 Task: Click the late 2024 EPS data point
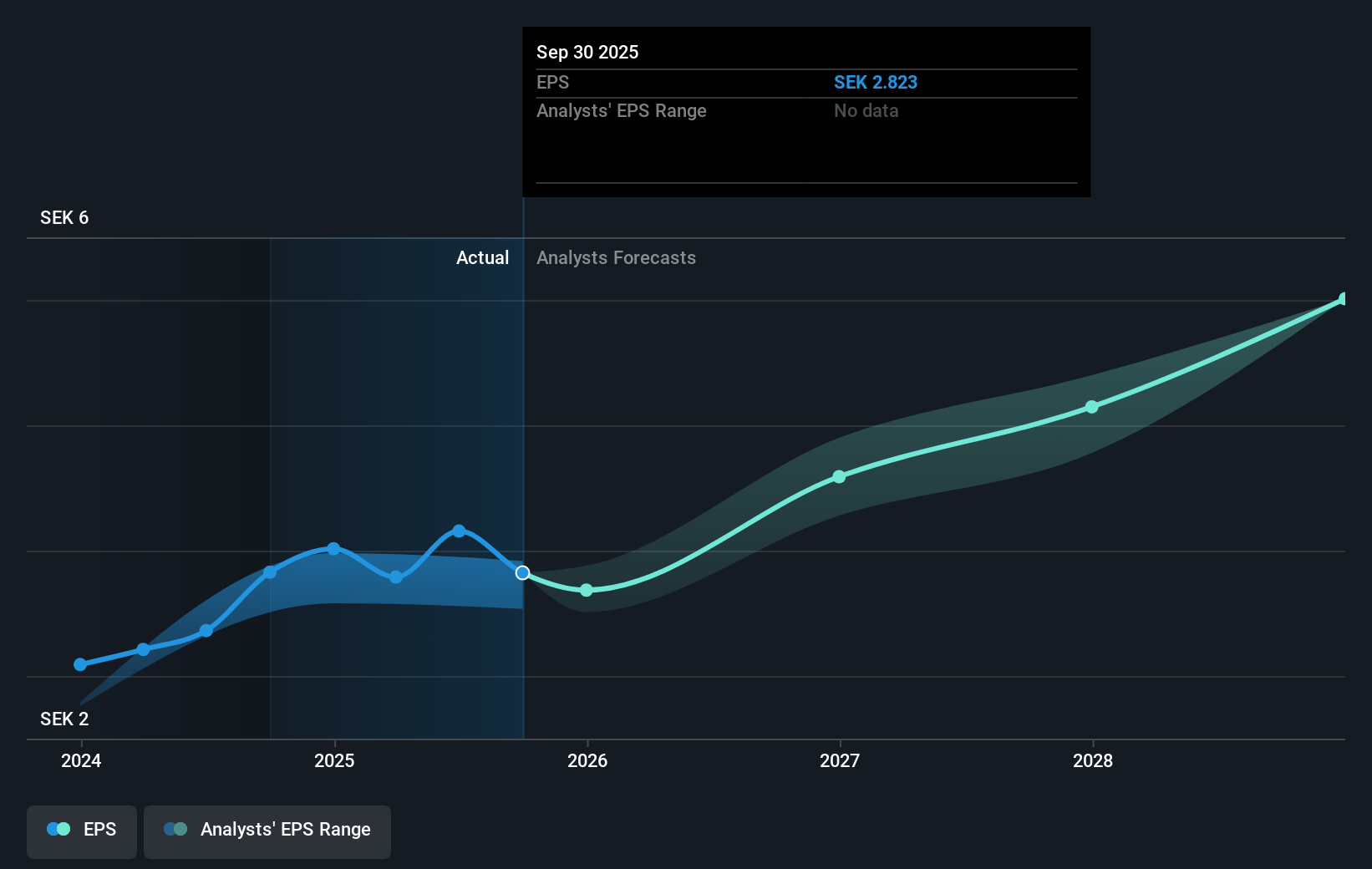(x=270, y=572)
